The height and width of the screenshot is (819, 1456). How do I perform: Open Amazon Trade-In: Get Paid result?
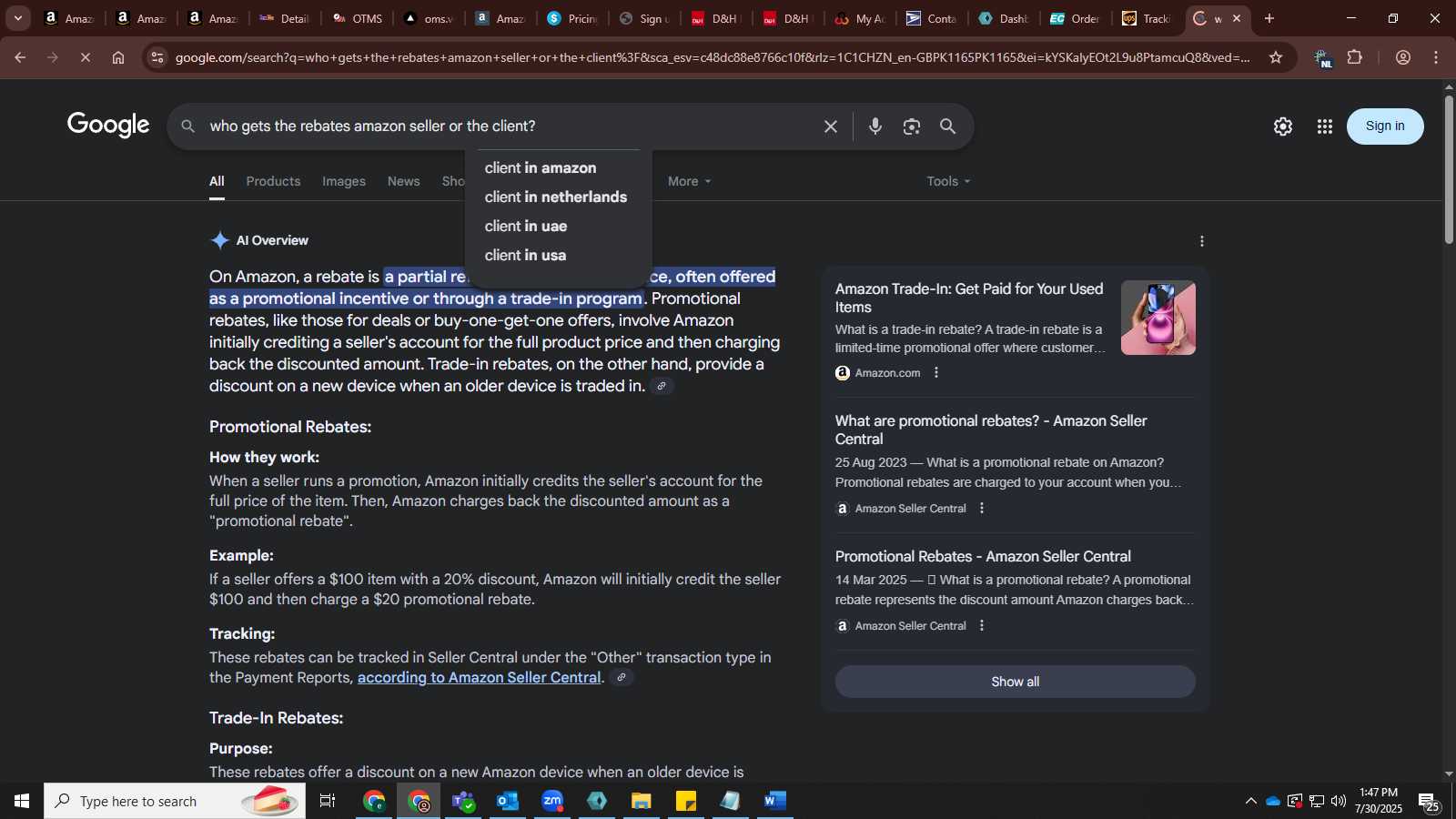(x=969, y=298)
